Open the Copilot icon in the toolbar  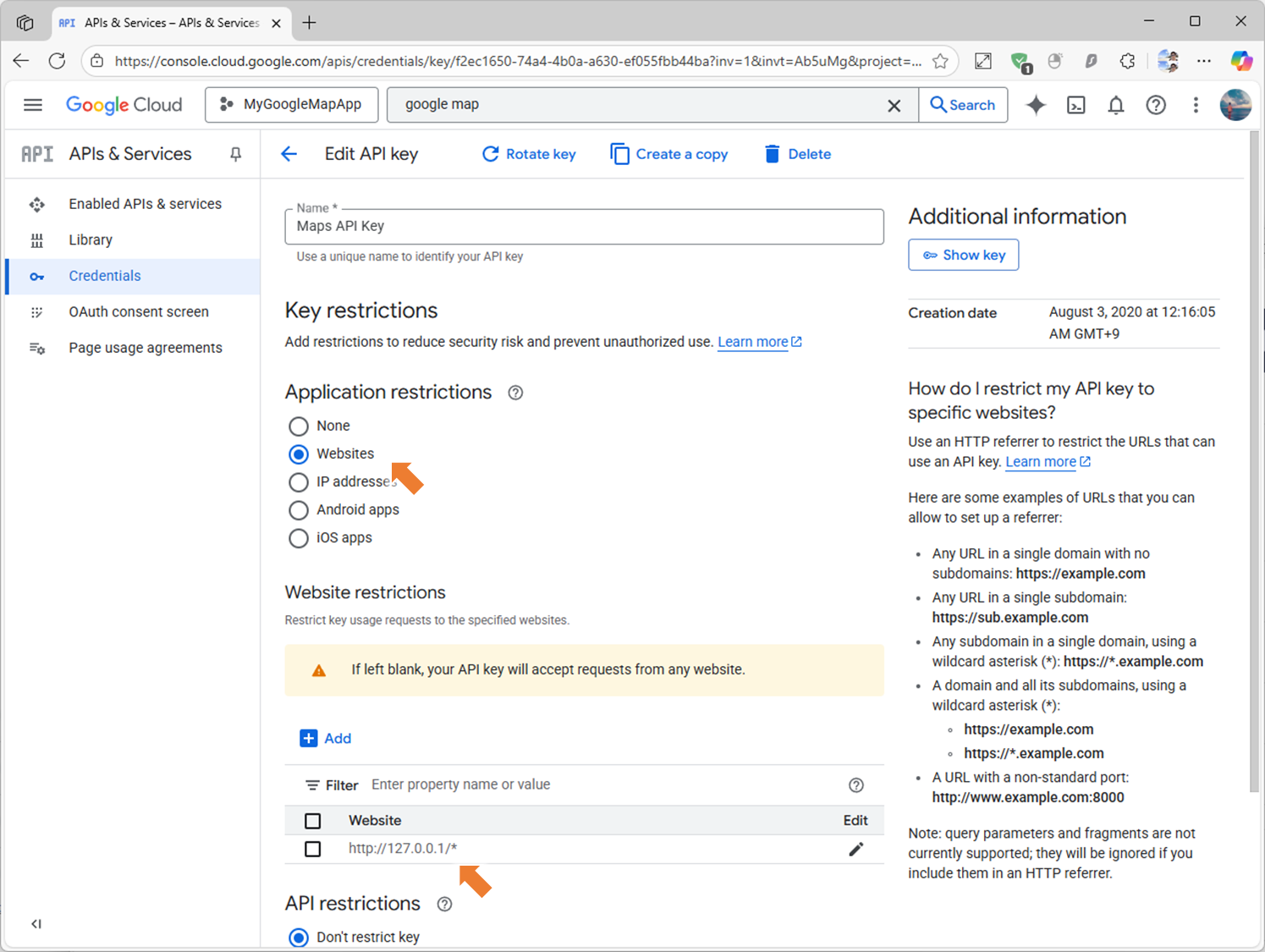pyautogui.click(x=1241, y=61)
